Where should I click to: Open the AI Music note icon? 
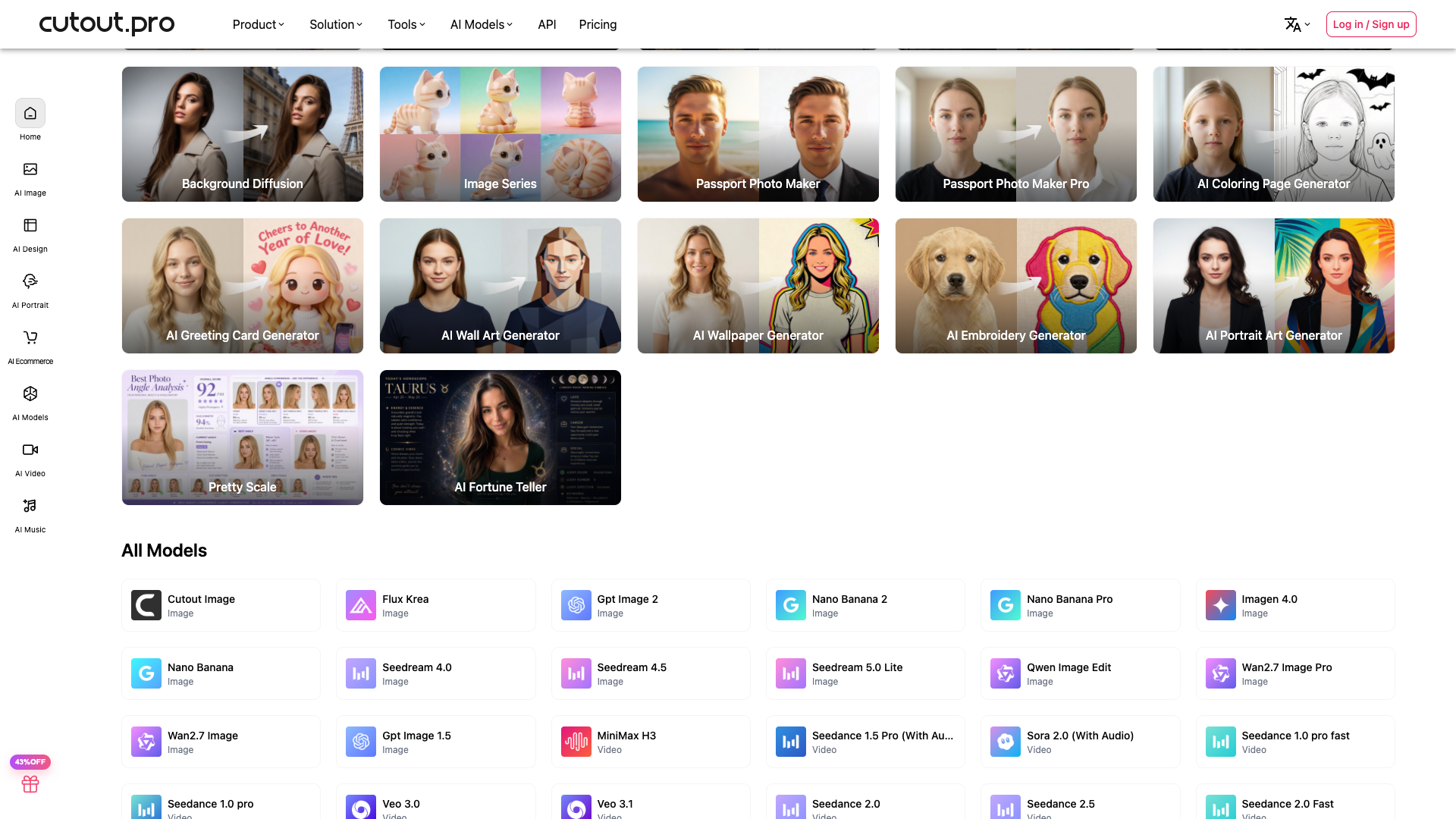click(x=30, y=506)
